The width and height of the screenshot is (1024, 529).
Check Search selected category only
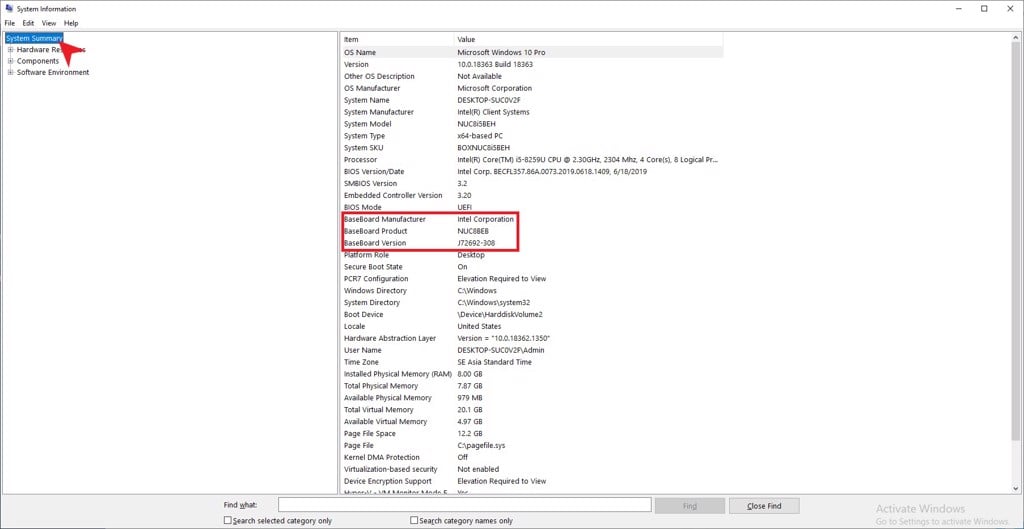point(228,521)
